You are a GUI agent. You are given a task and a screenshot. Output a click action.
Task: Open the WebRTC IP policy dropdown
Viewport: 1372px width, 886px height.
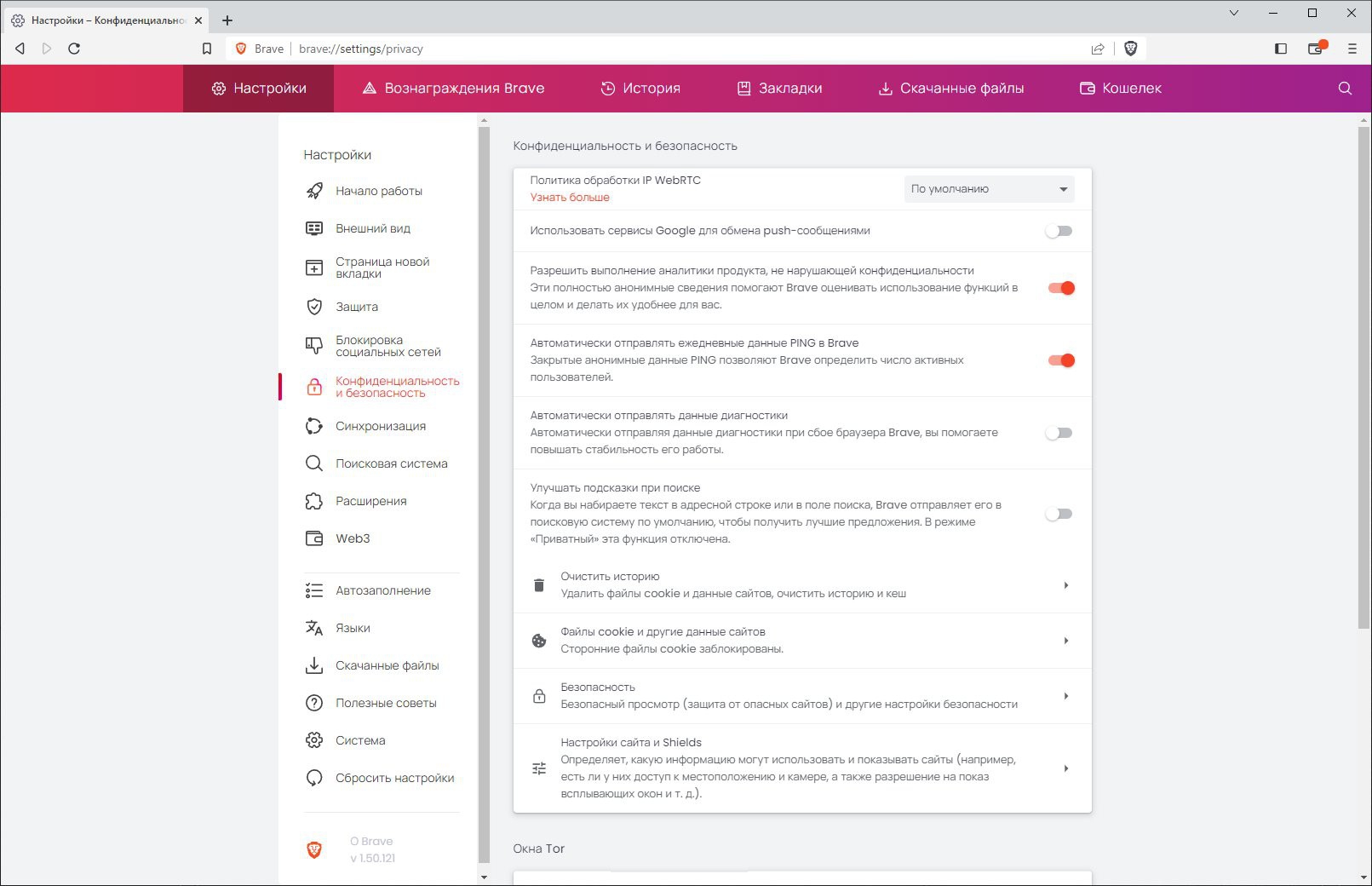(x=989, y=189)
